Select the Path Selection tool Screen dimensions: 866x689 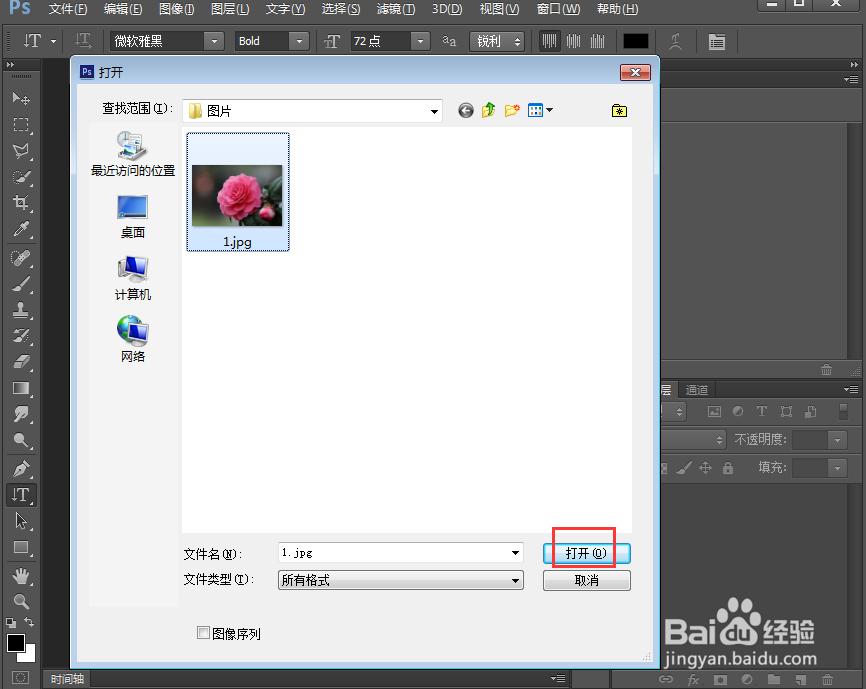21,521
